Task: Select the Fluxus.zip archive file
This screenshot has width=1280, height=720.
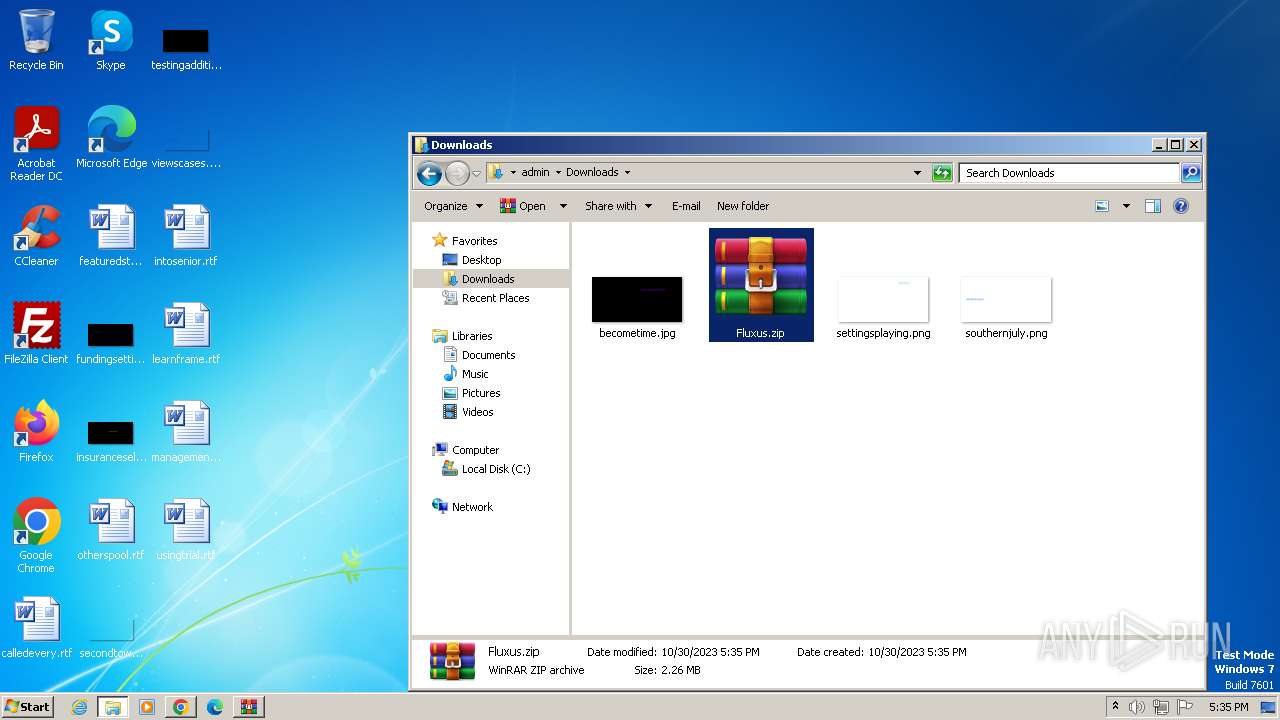Action: coord(761,285)
